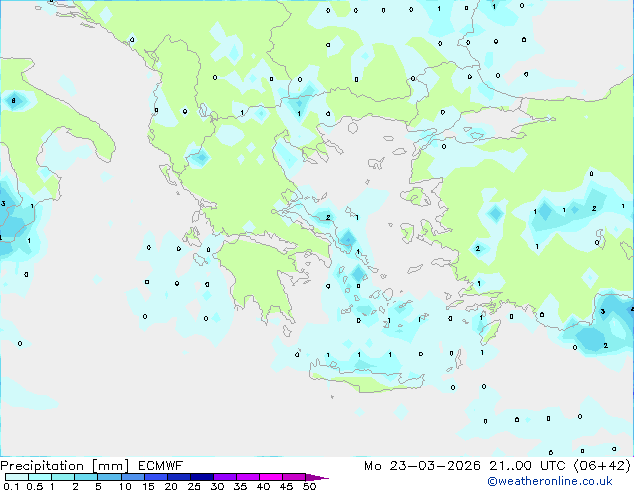
Task: Click the '35' legend scale label
Action: point(240,486)
